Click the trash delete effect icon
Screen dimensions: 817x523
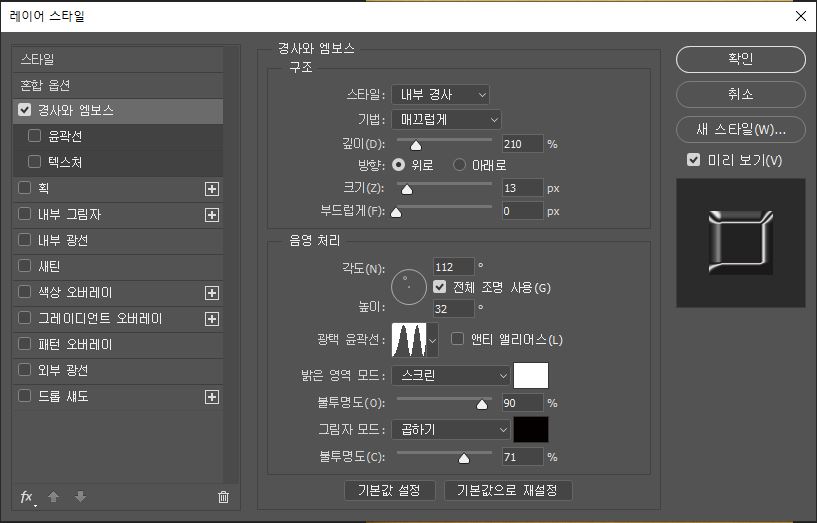point(224,497)
